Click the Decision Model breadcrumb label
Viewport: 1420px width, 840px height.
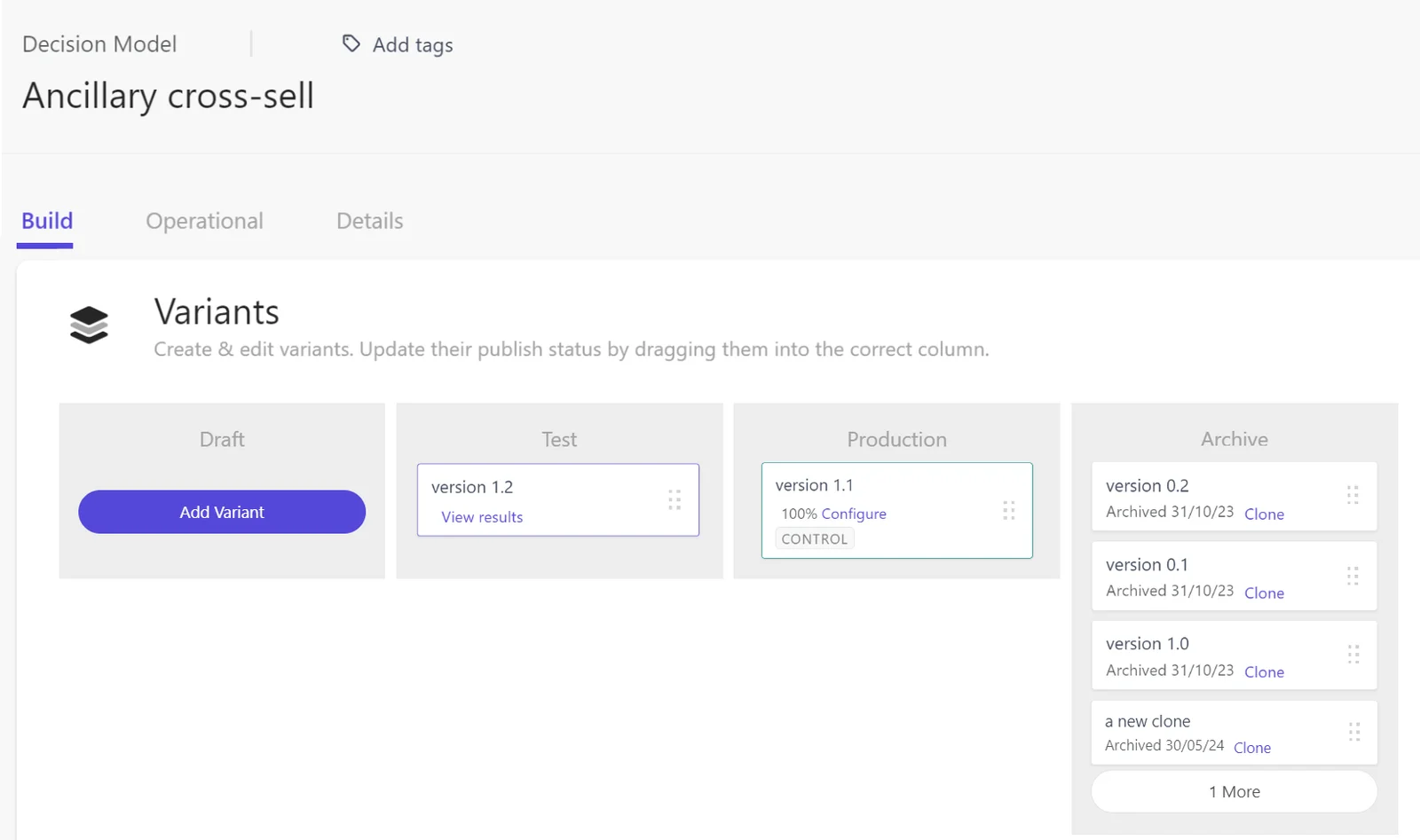(x=99, y=44)
